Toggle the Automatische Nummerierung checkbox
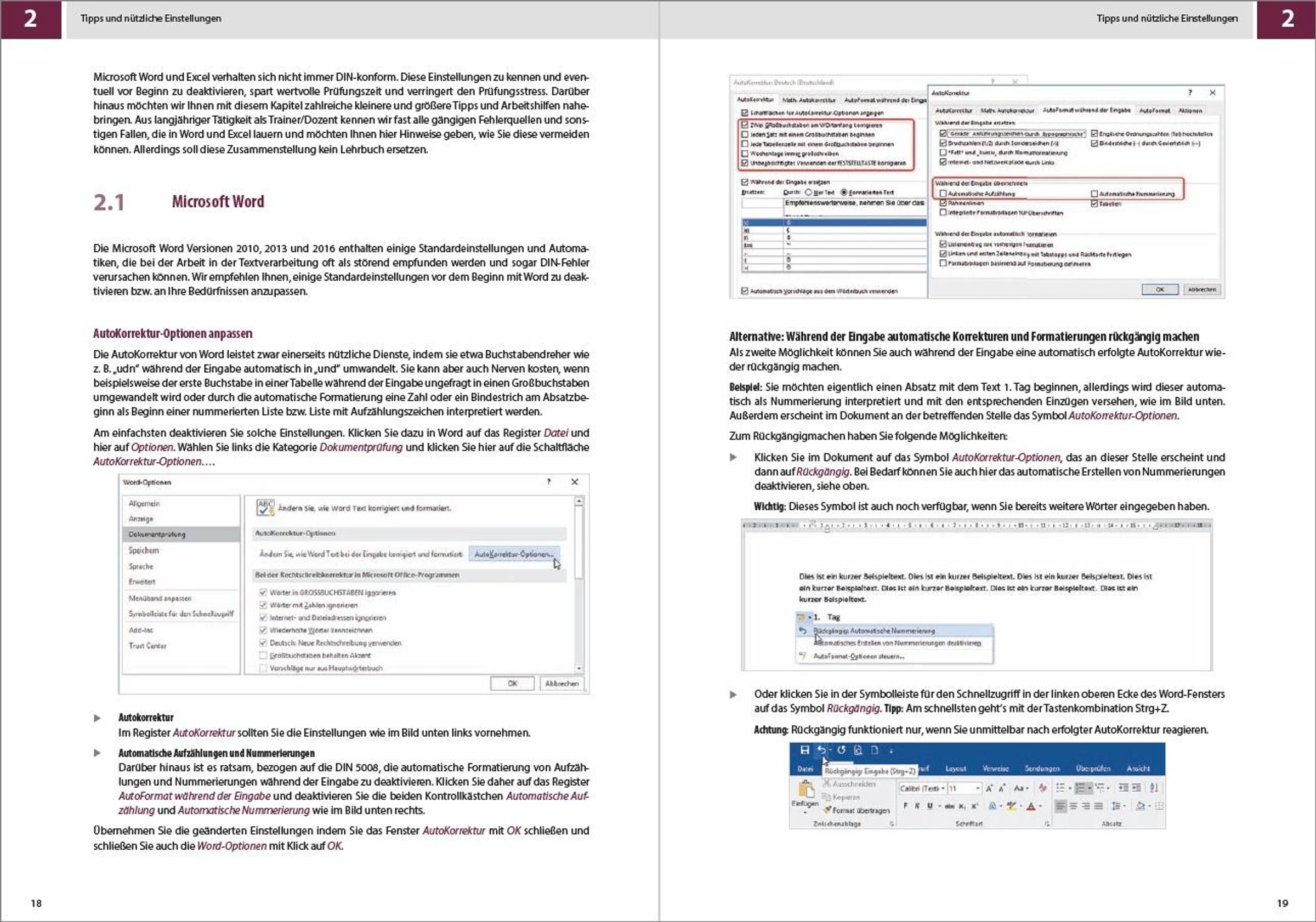1316x922 pixels. 1094,193
